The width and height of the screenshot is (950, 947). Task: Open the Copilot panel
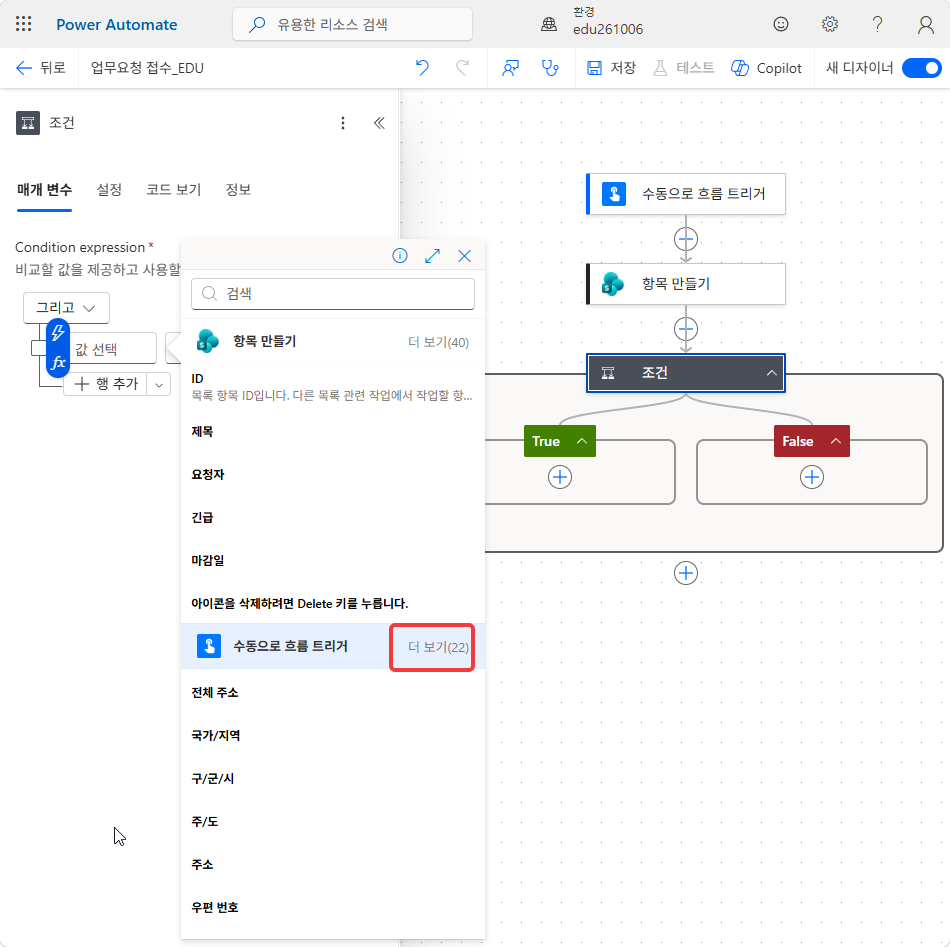pyautogui.click(x=766, y=68)
